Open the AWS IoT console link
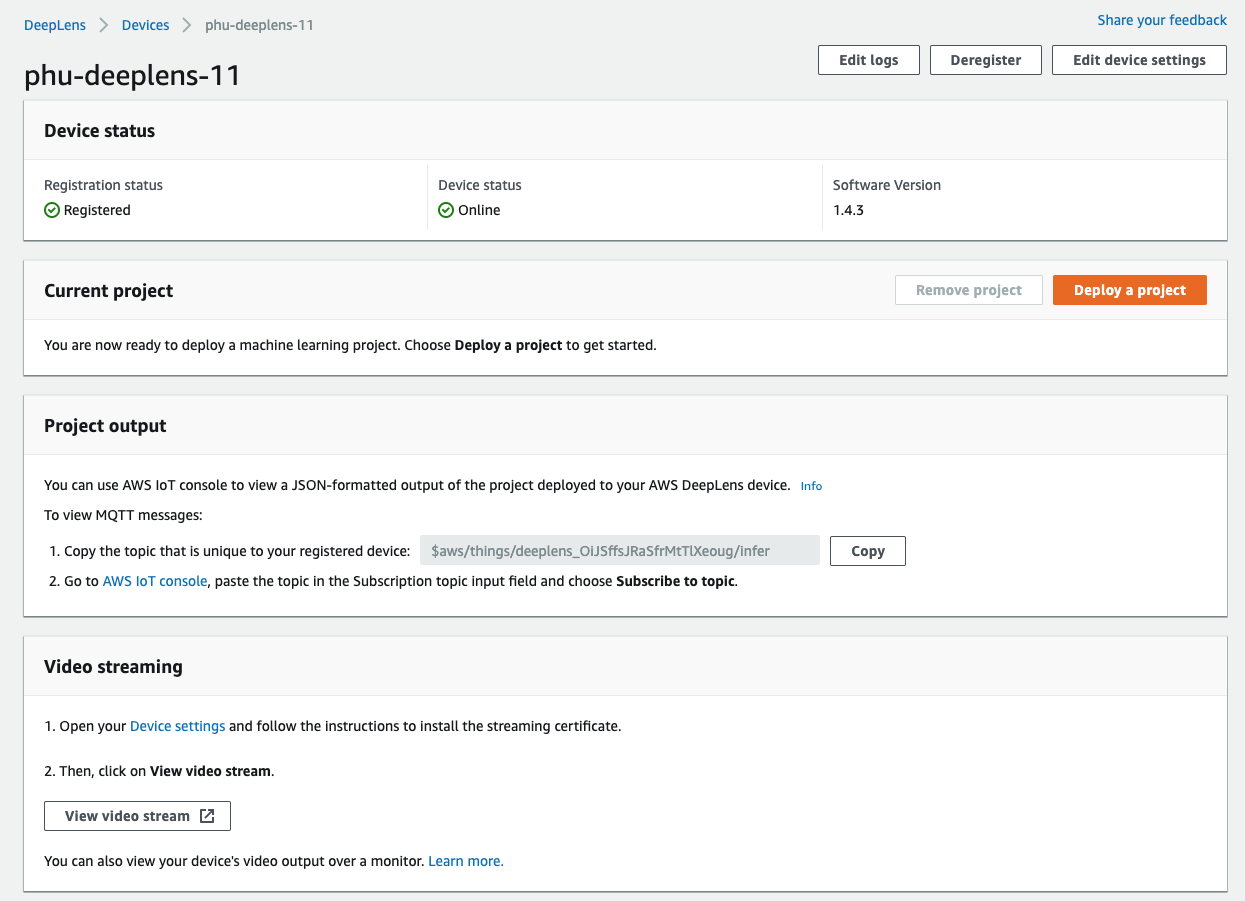The image size is (1245, 901). point(155,581)
